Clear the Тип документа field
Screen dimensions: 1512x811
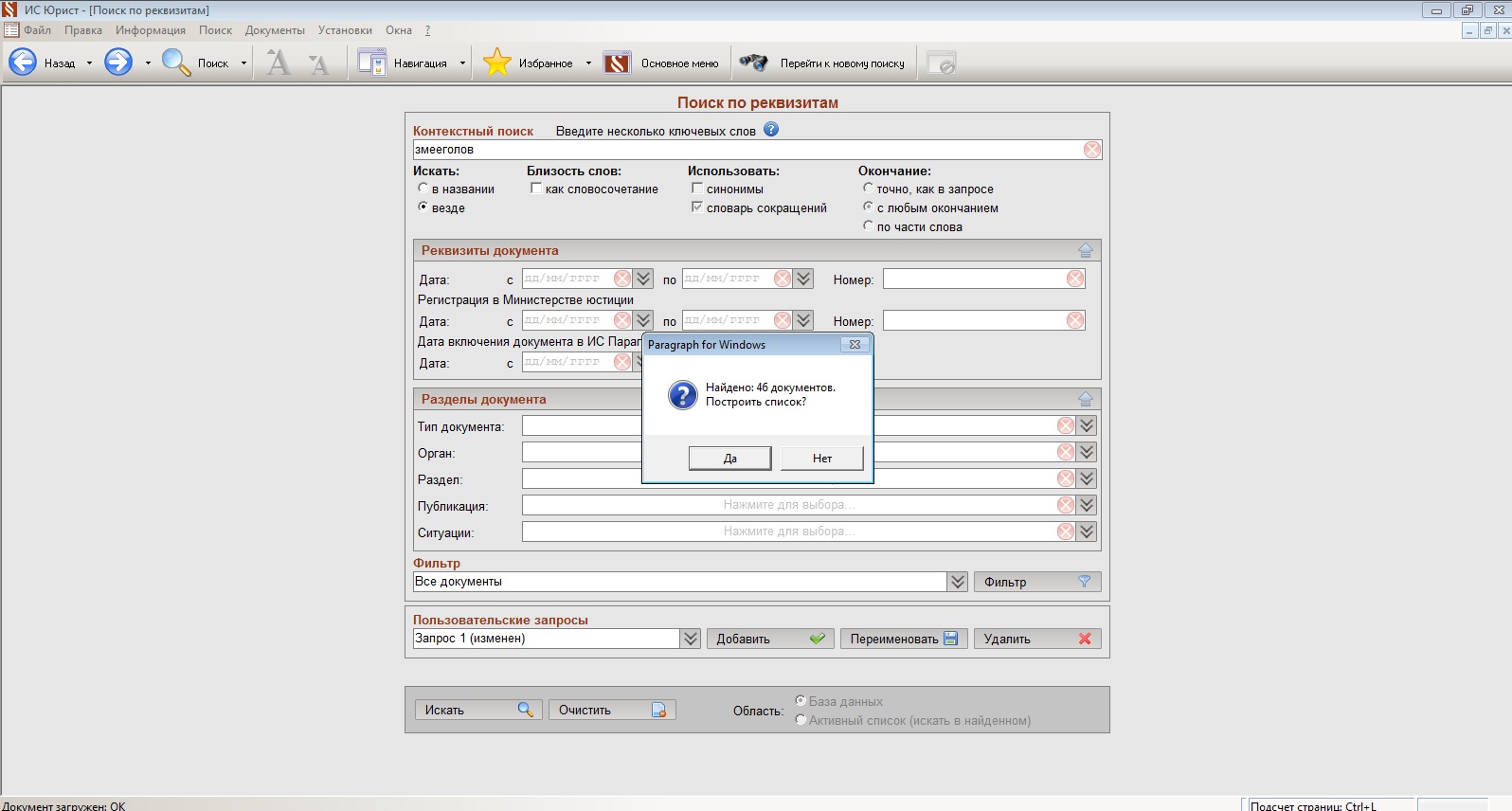(x=1066, y=426)
